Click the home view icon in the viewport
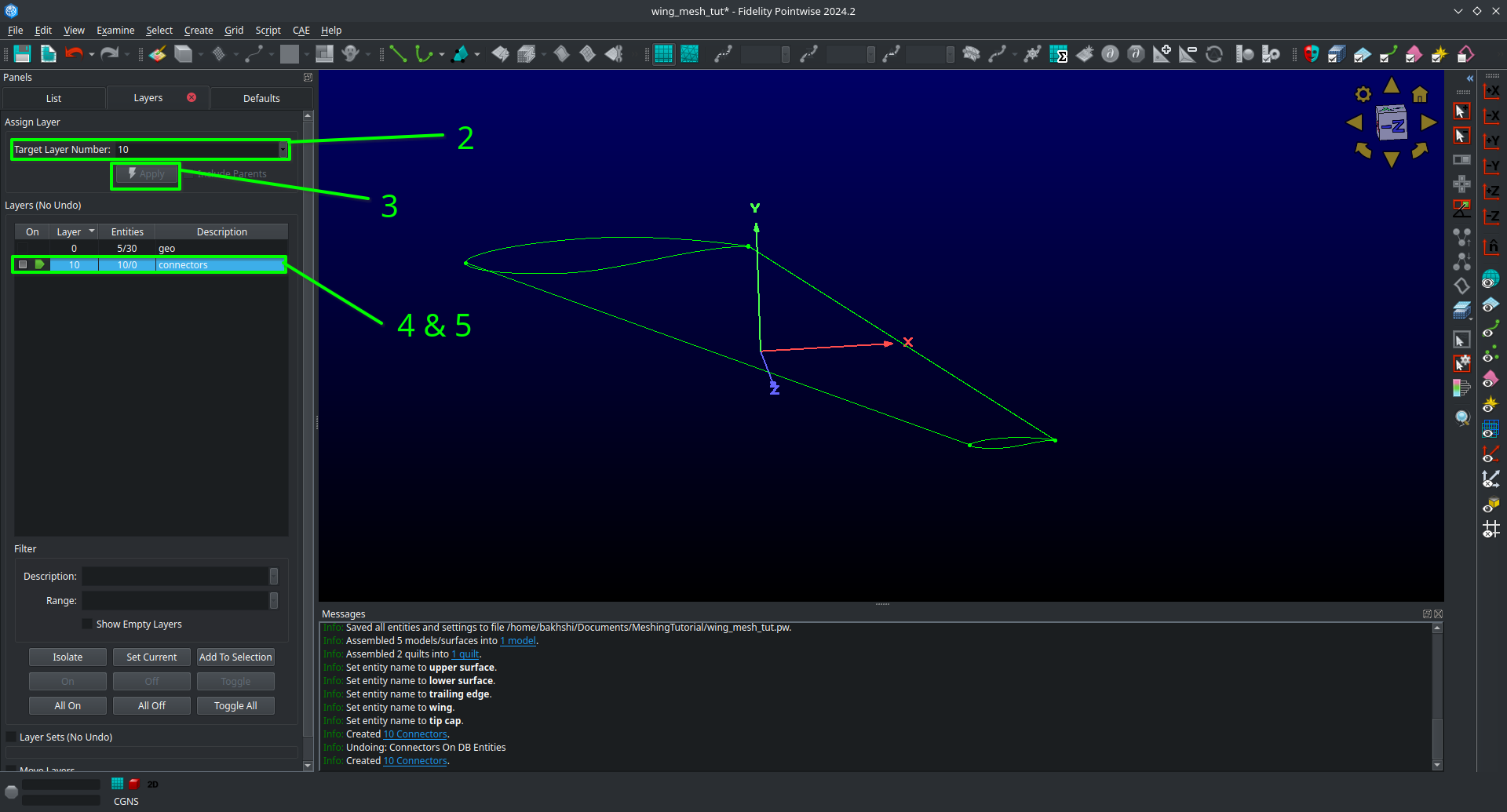The image size is (1507, 812). (x=1419, y=94)
